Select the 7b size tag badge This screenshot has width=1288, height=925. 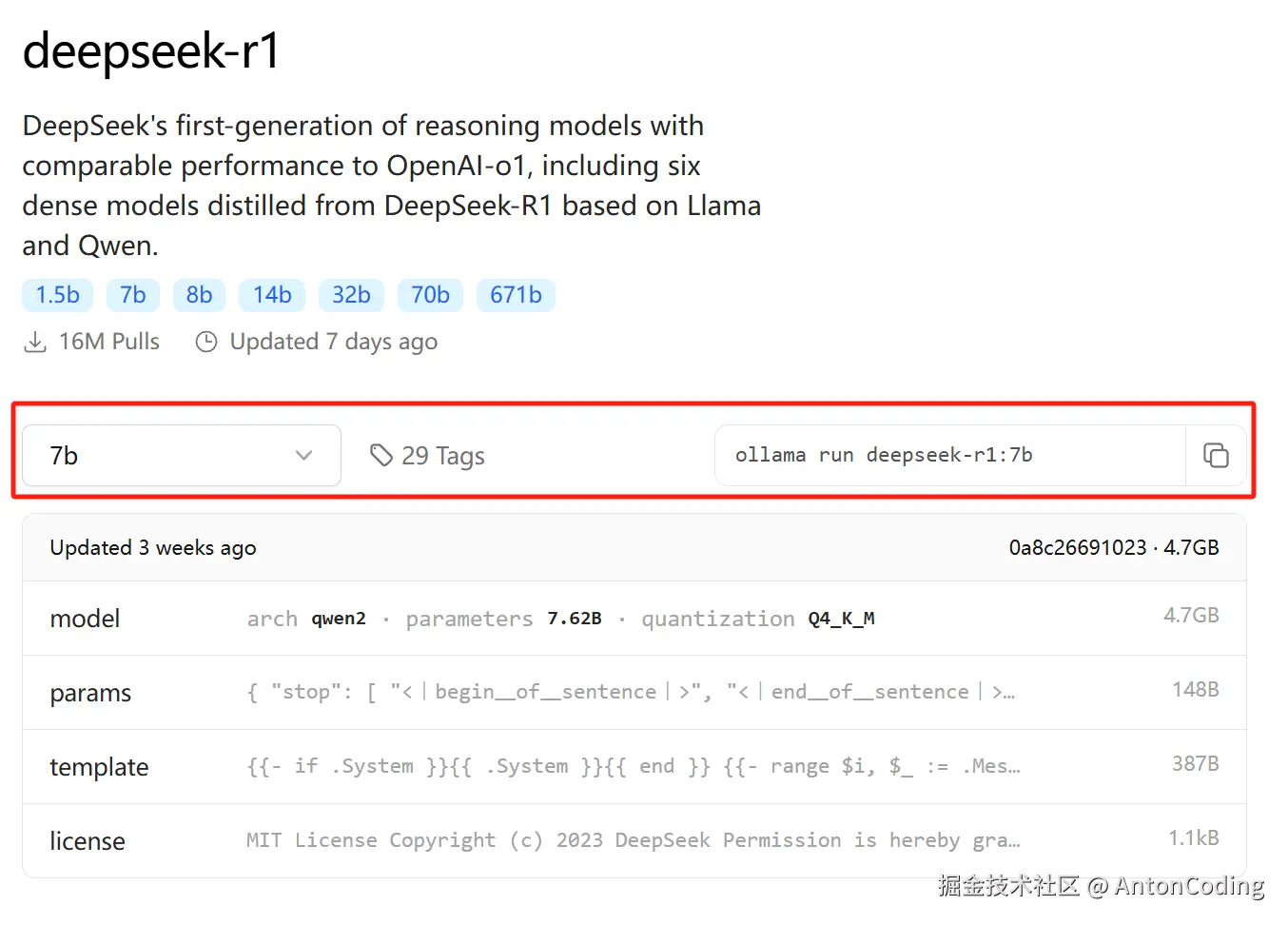(x=133, y=295)
